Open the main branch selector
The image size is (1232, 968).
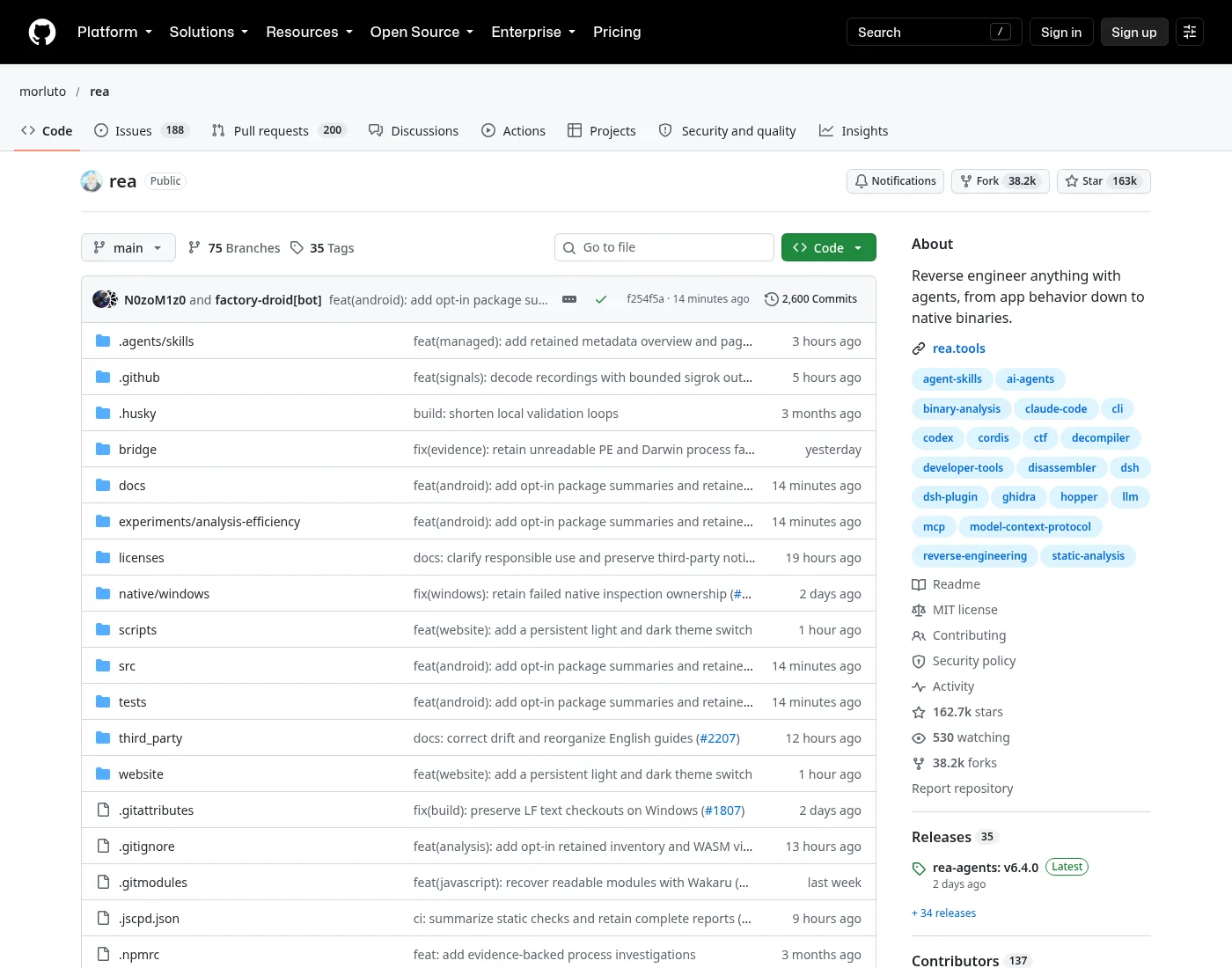(128, 247)
